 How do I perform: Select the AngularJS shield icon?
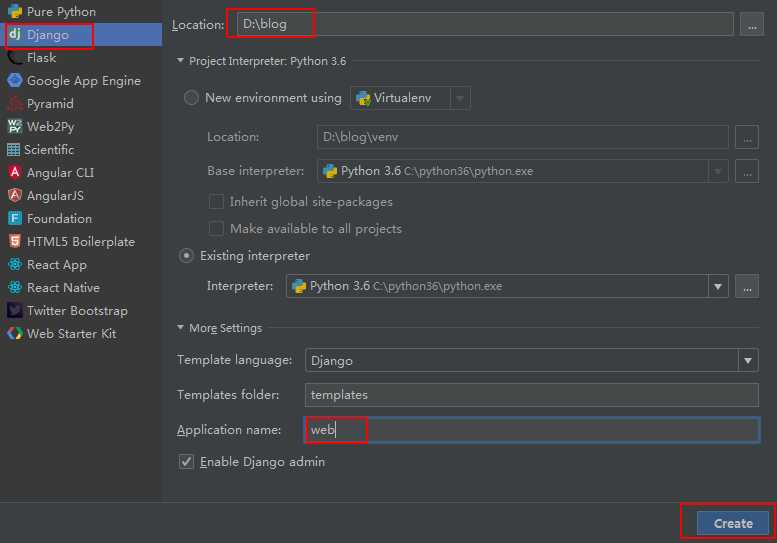point(15,195)
